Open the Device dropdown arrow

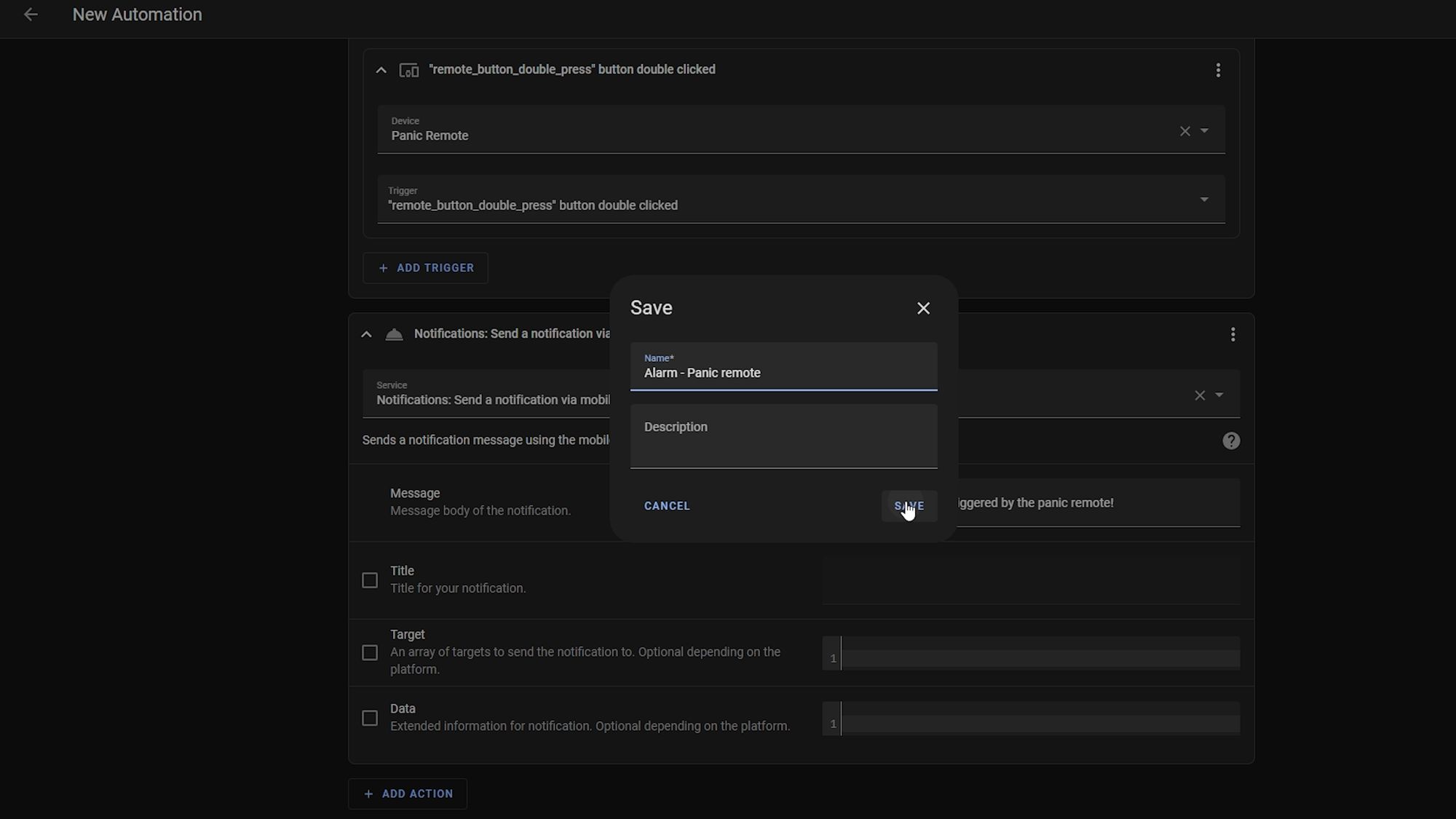coord(1204,131)
